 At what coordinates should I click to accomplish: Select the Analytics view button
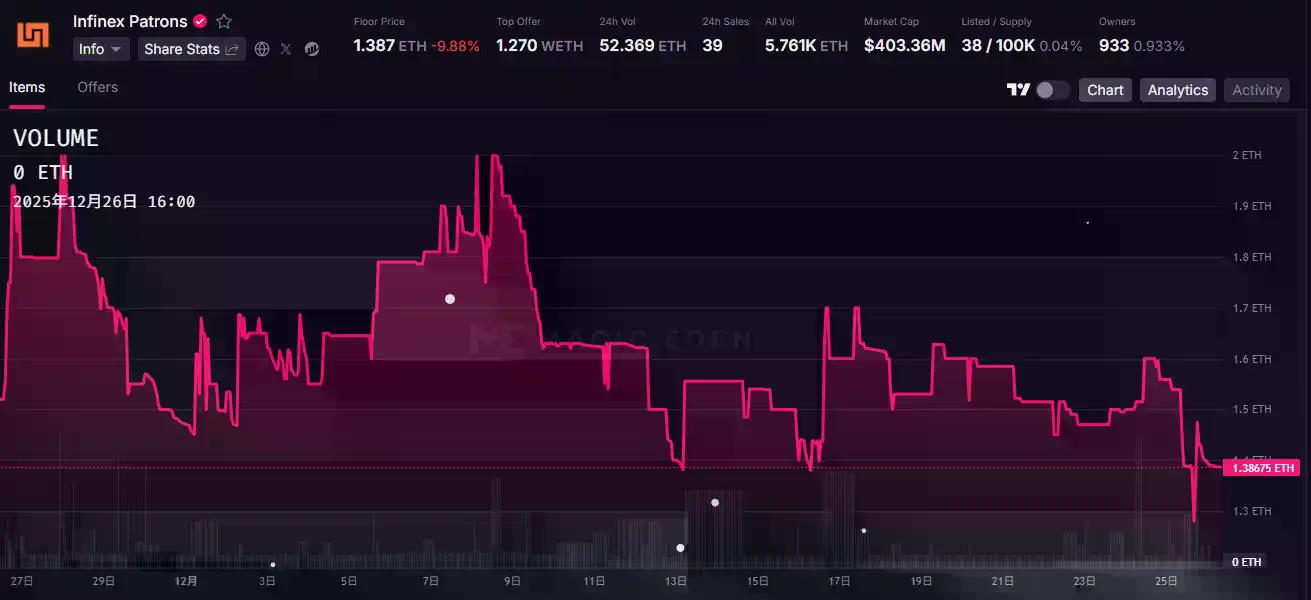click(x=1177, y=90)
